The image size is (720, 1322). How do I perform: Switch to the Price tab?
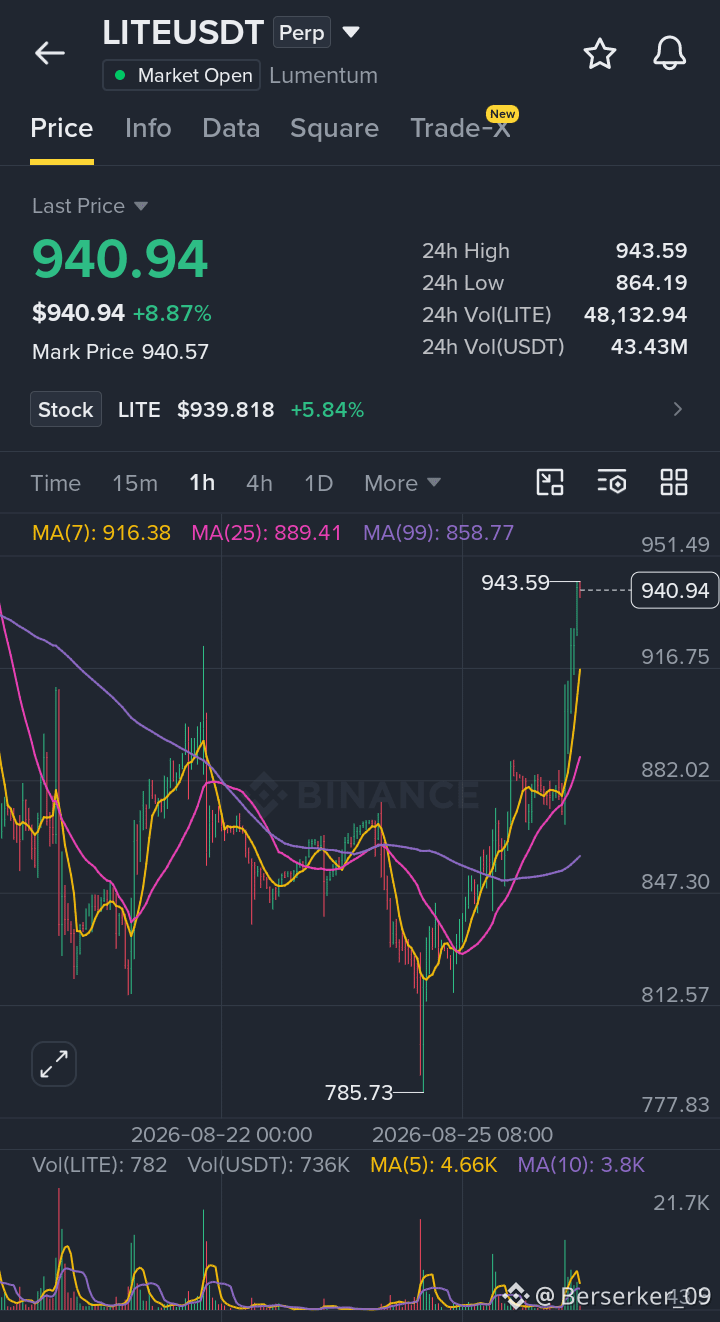(x=62, y=128)
